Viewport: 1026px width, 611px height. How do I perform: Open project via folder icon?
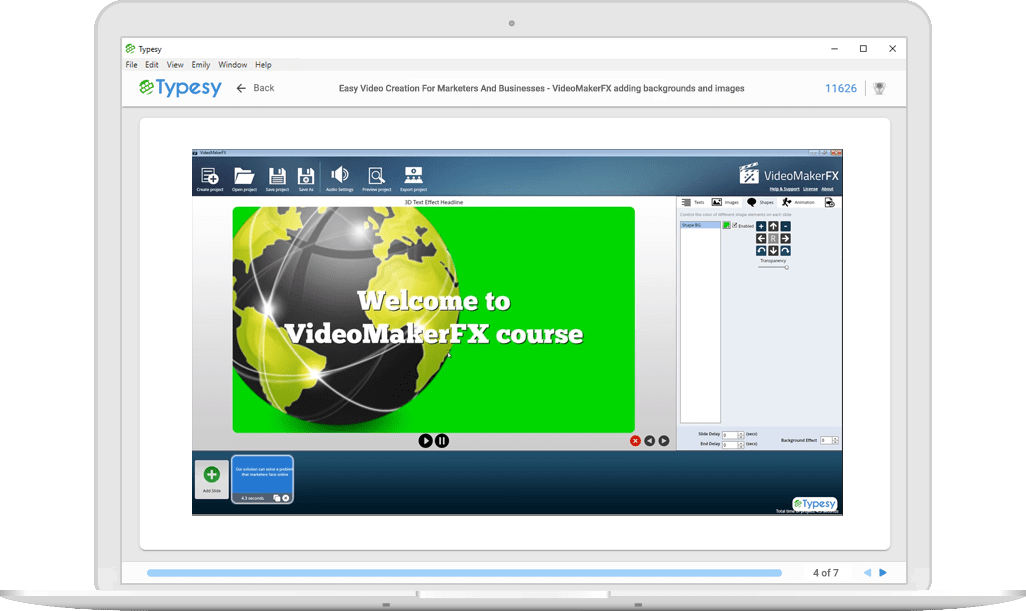point(244,176)
